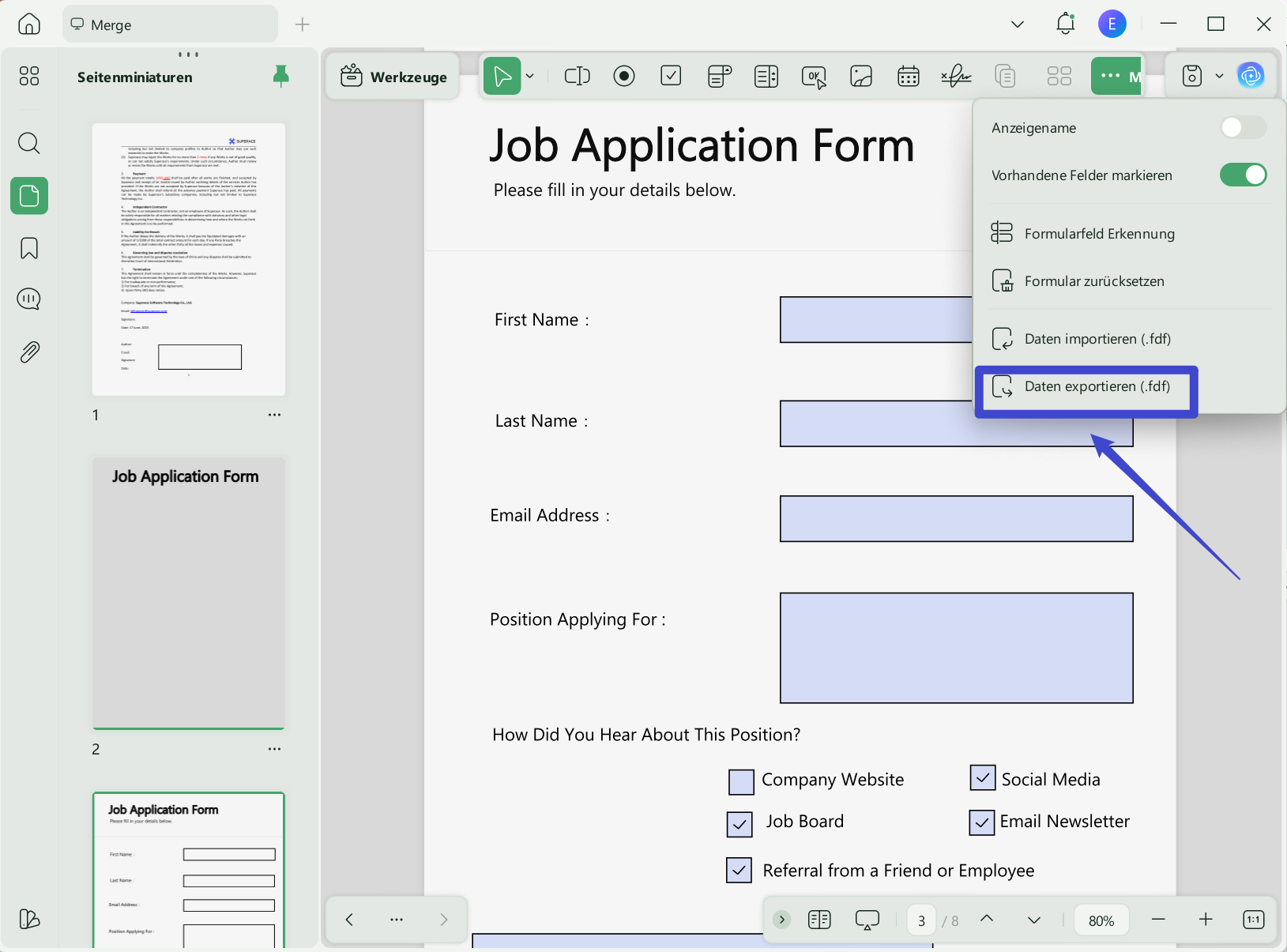Add a checkbox form field
This screenshot has height=952, width=1287.
tap(671, 76)
